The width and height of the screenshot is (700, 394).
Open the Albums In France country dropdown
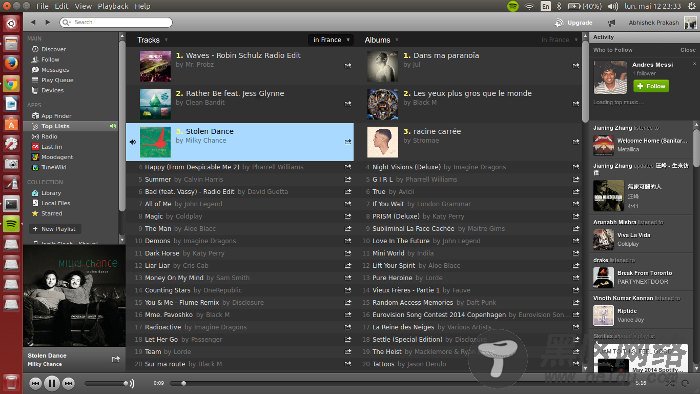559,40
